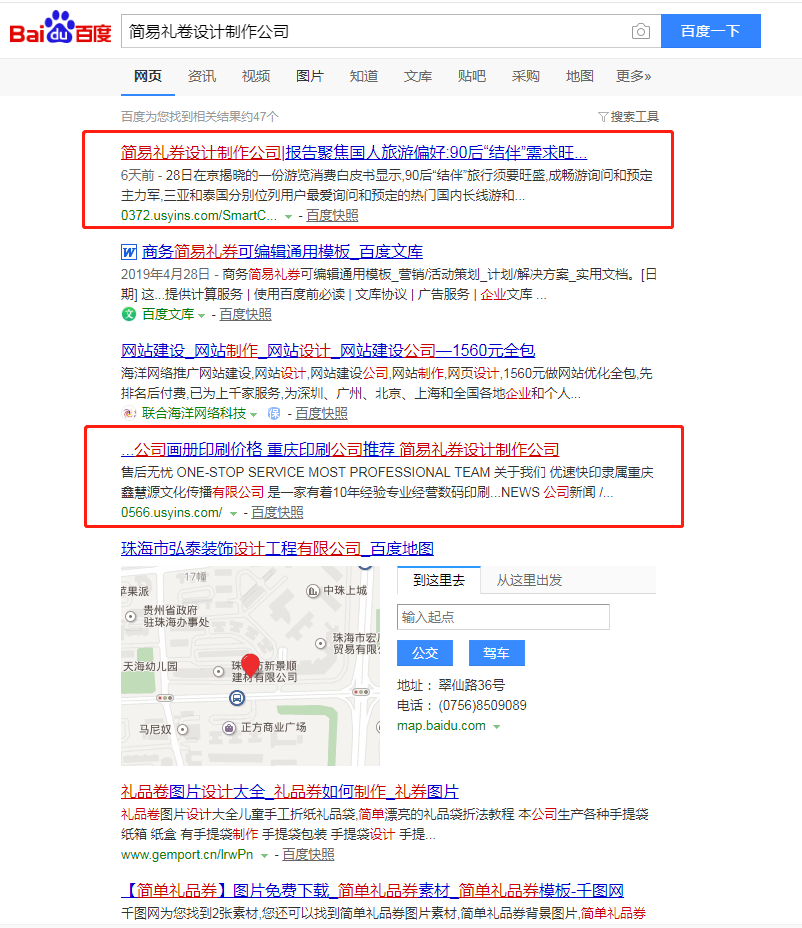Click the address text 翠仙路36号
The height and width of the screenshot is (928, 802).
(x=472, y=685)
